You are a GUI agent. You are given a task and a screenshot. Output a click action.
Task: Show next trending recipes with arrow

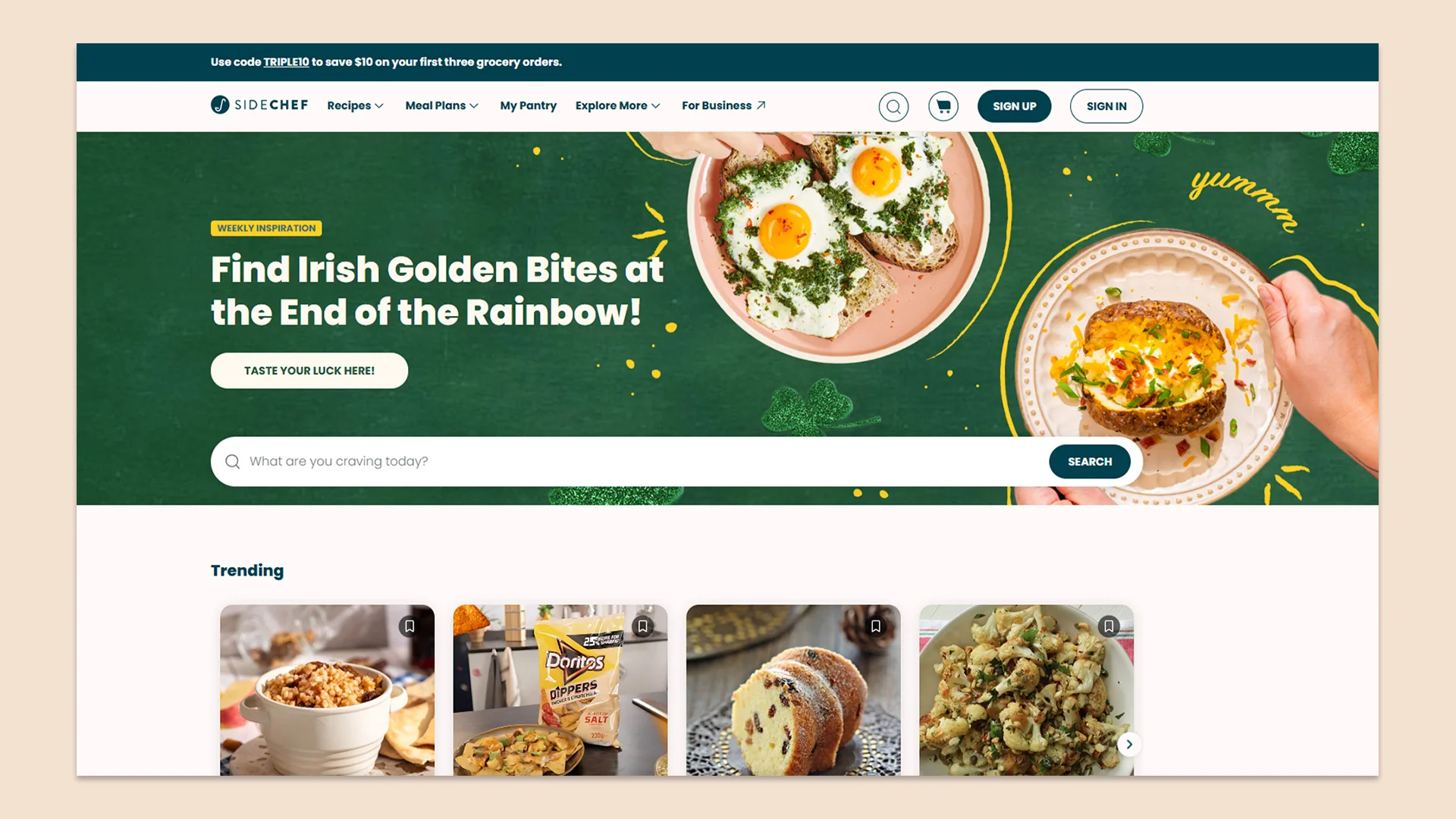tap(1129, 744)
